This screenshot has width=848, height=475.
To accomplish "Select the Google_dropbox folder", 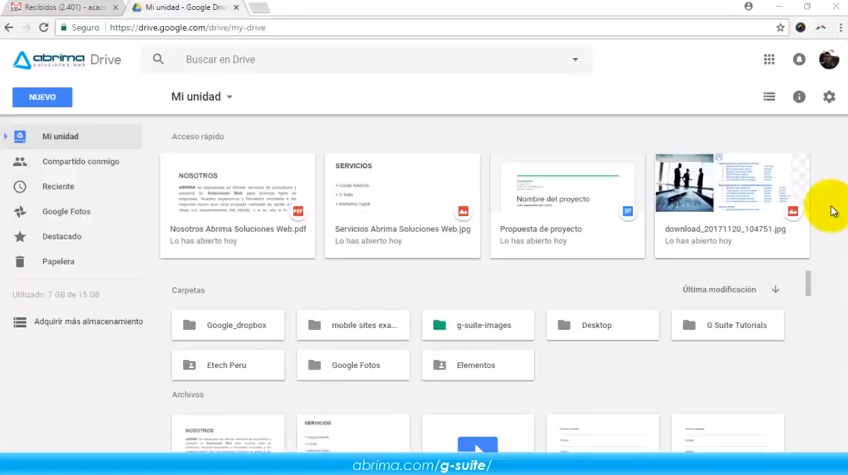I will [x=228, y=325].
